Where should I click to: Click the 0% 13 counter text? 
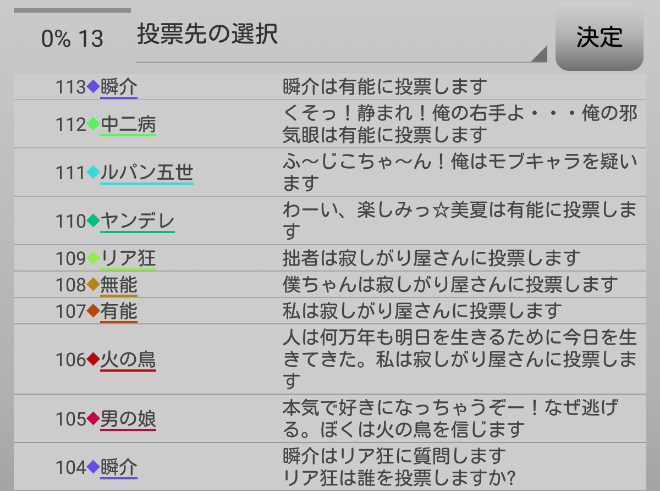pos(72,39)
